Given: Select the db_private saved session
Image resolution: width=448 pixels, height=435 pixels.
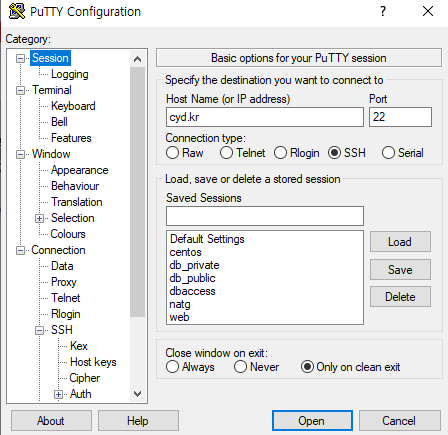Looking at the screenshot, I should 194,265.
